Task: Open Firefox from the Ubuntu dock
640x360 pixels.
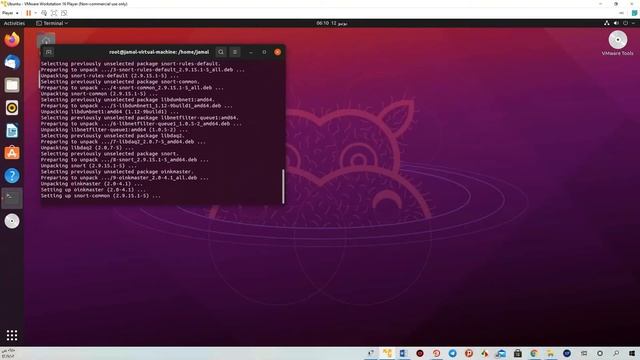Action: point(12,40)
